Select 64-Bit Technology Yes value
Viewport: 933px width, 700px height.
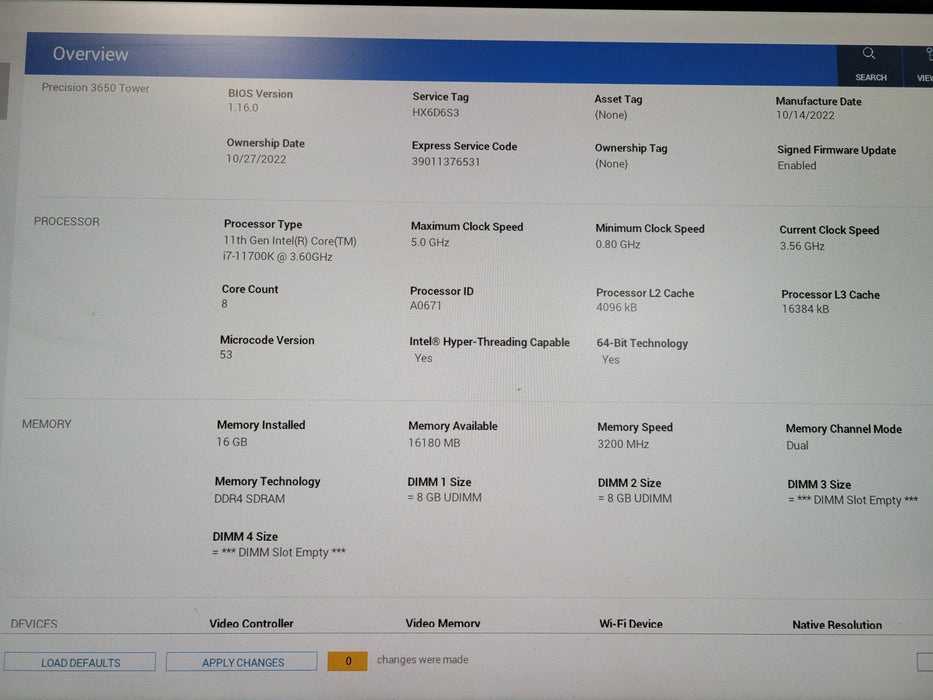(610, 360)
